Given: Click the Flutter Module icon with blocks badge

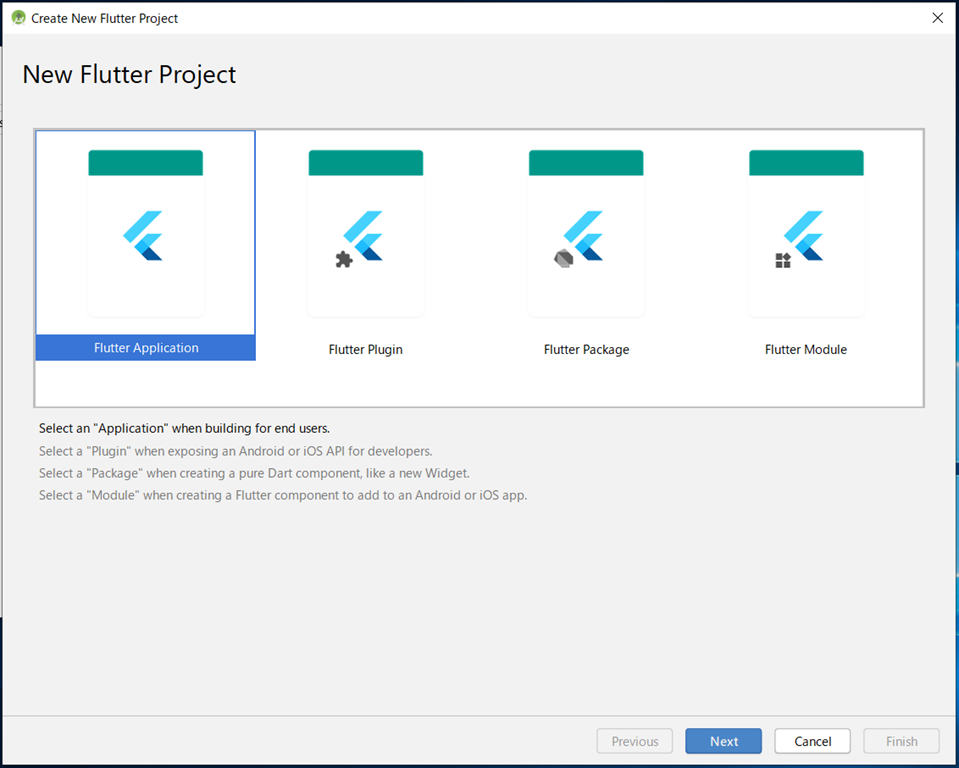Looking at the screenshot, I should pos(783,260).
